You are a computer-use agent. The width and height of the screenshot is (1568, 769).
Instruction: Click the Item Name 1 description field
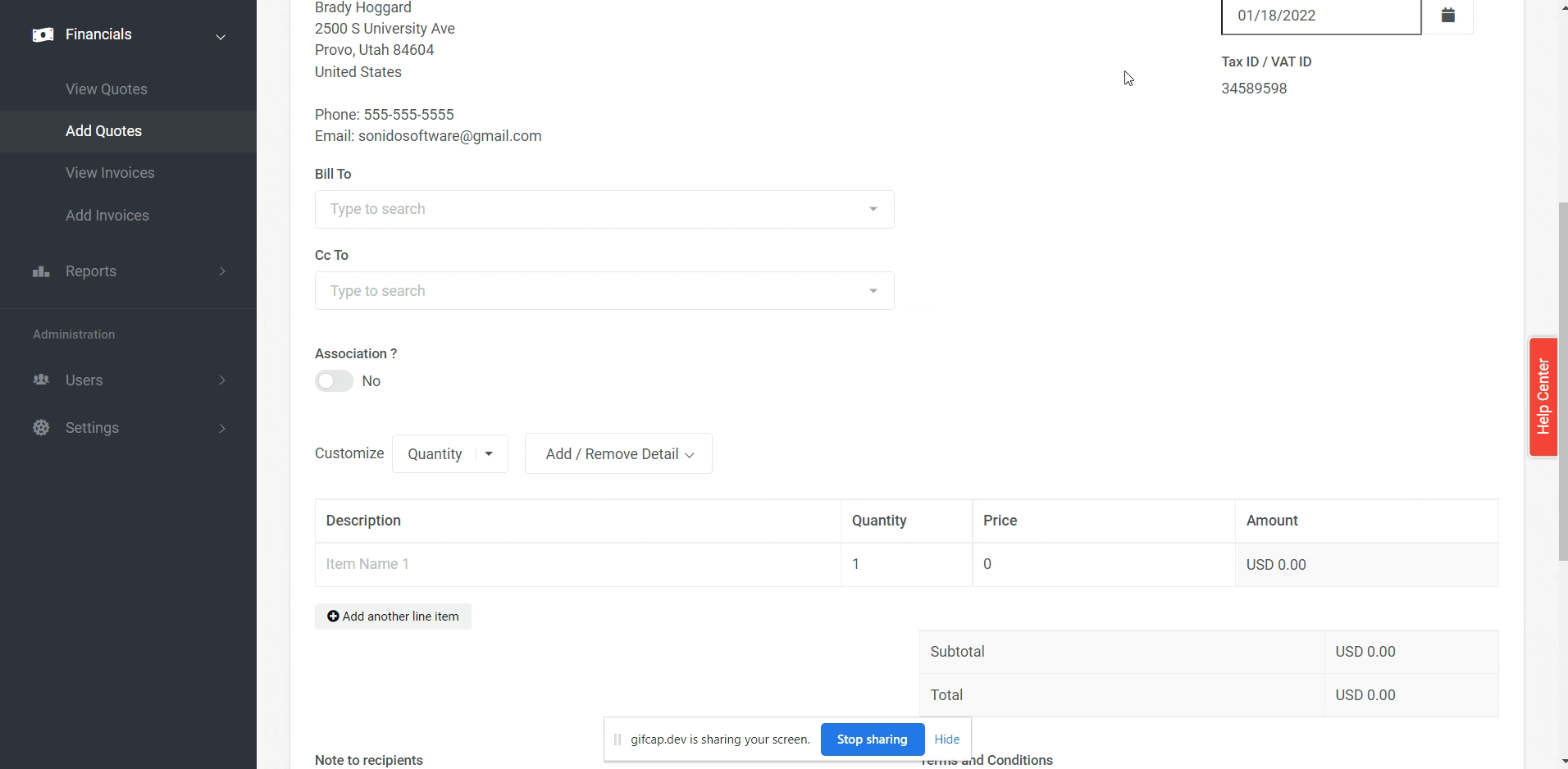(x=577, y=565)
